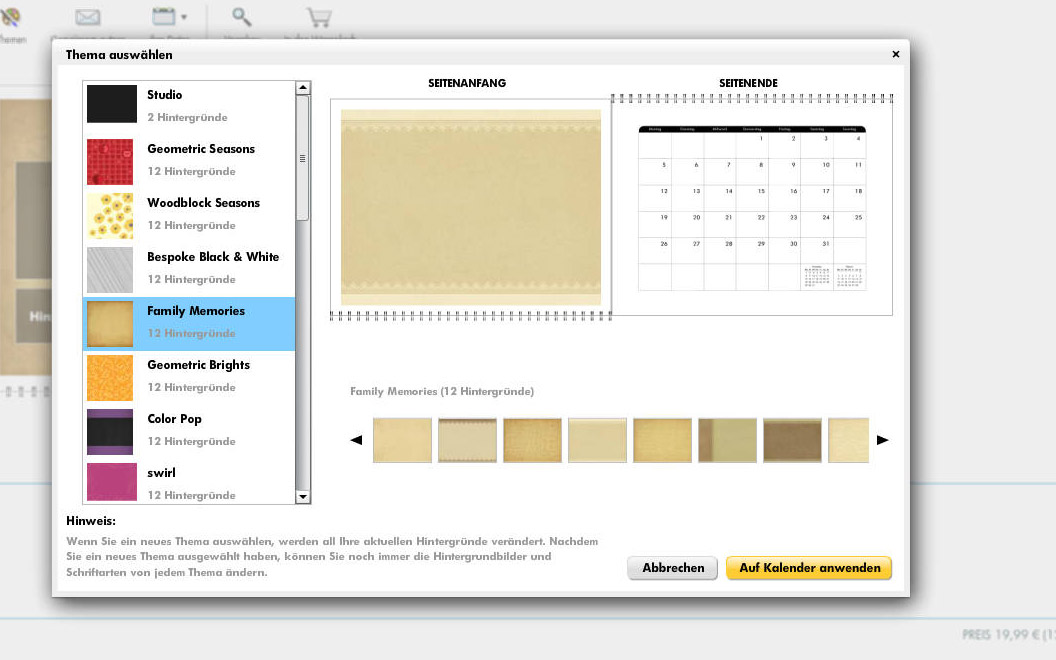1056x660 pixels.
Task: Pick the swirl theme
Action: click(188, 481)
